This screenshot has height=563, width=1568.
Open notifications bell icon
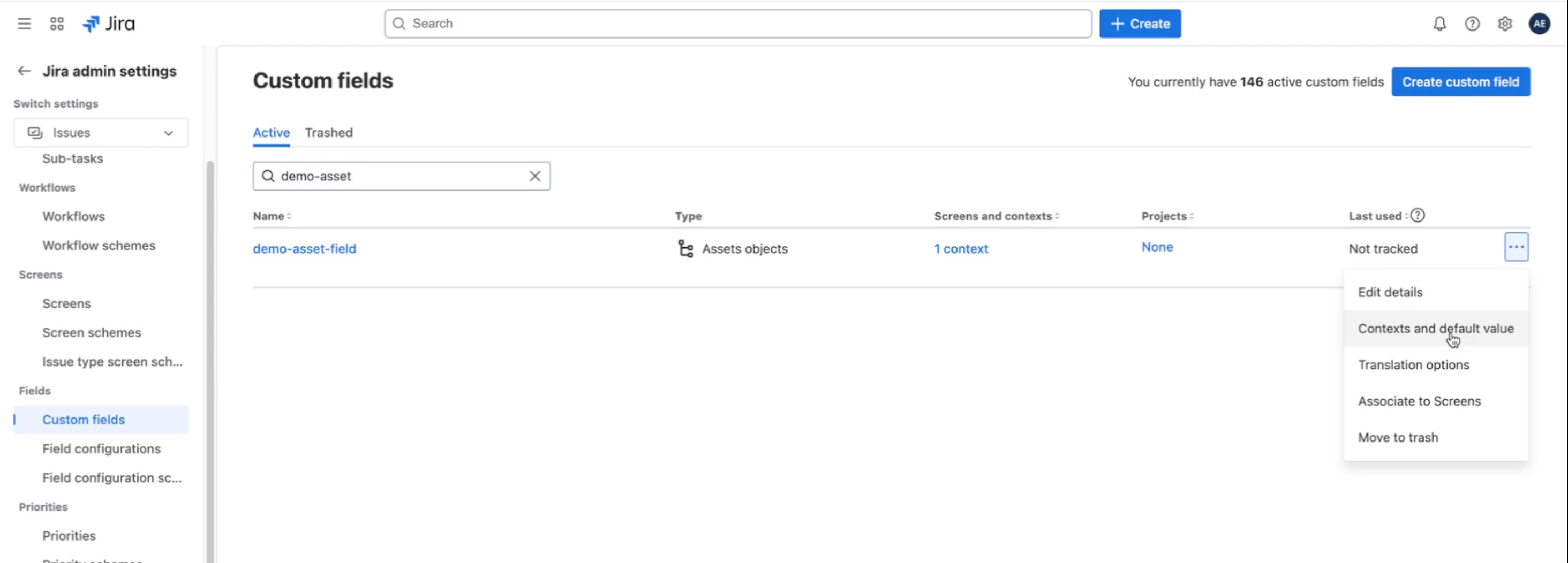pos(1439,23)
